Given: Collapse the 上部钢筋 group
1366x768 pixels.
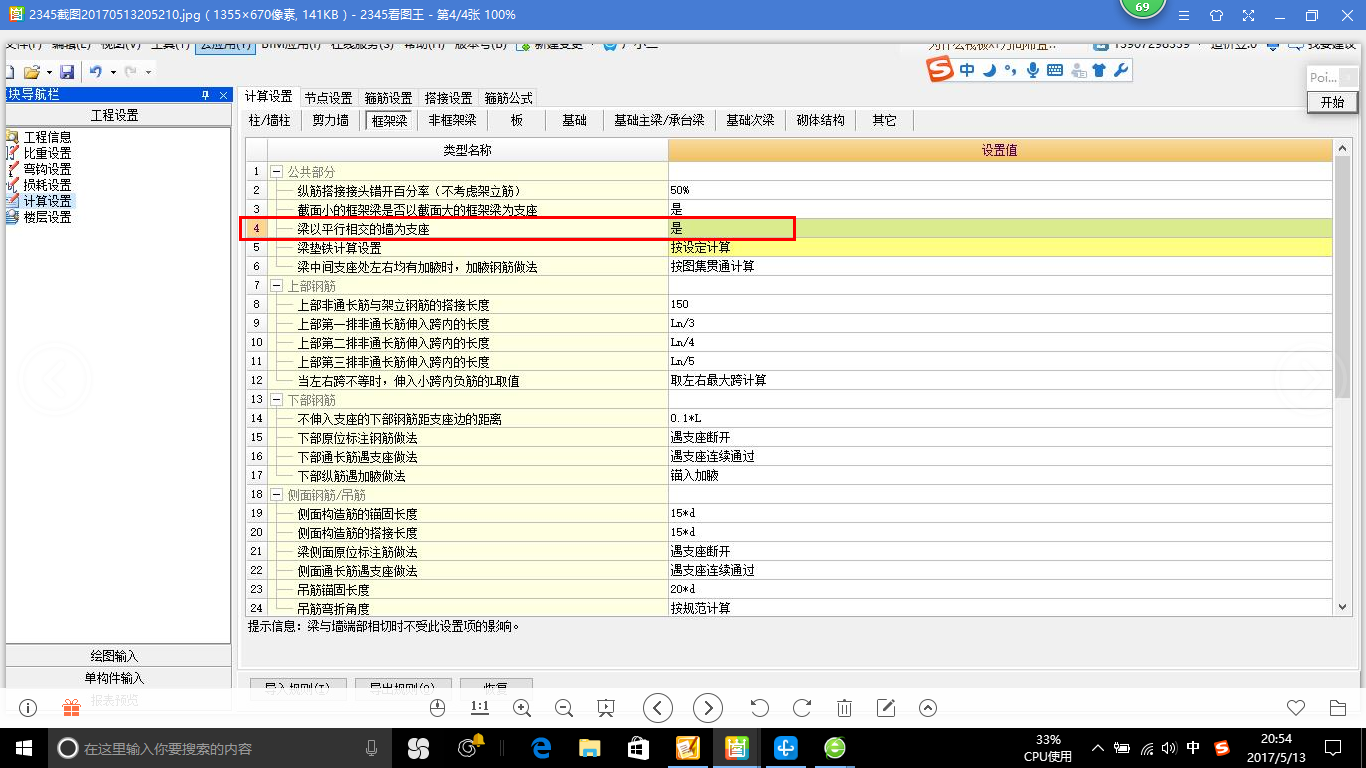Looking at the screenshot, I should 276,285.
